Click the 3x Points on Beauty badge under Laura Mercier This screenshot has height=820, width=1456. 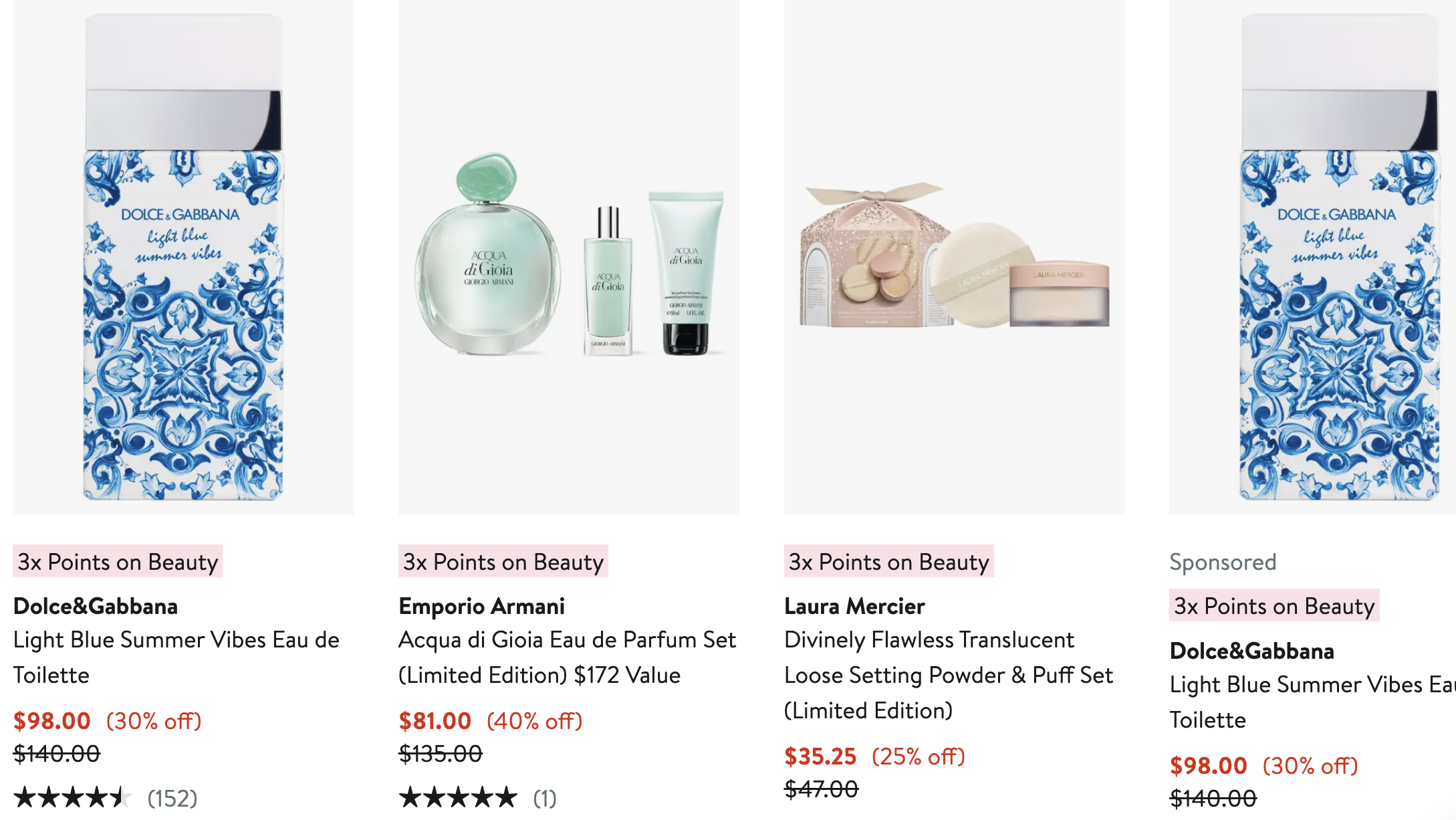tap(888, 562)
